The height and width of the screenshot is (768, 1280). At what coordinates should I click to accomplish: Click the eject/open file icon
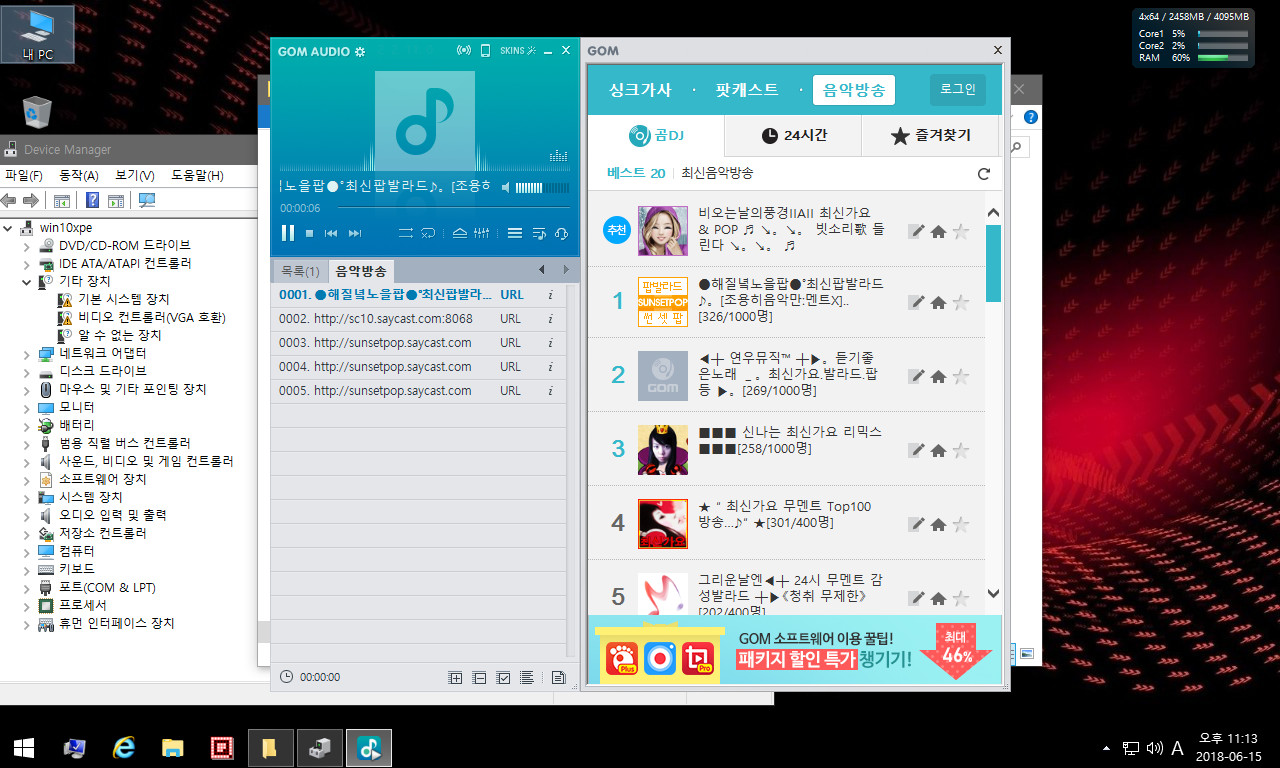pos(460,233)
